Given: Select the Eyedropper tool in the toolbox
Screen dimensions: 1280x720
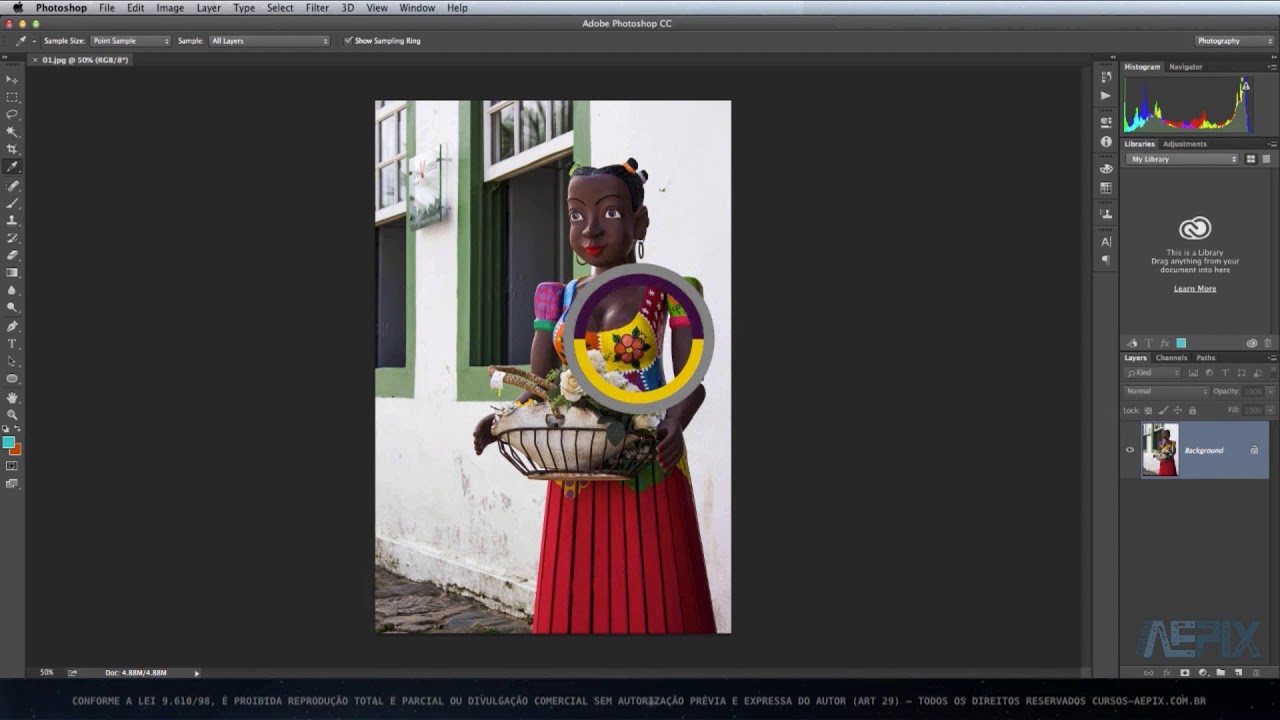Looking at the screenshot, I should [12, 167].
